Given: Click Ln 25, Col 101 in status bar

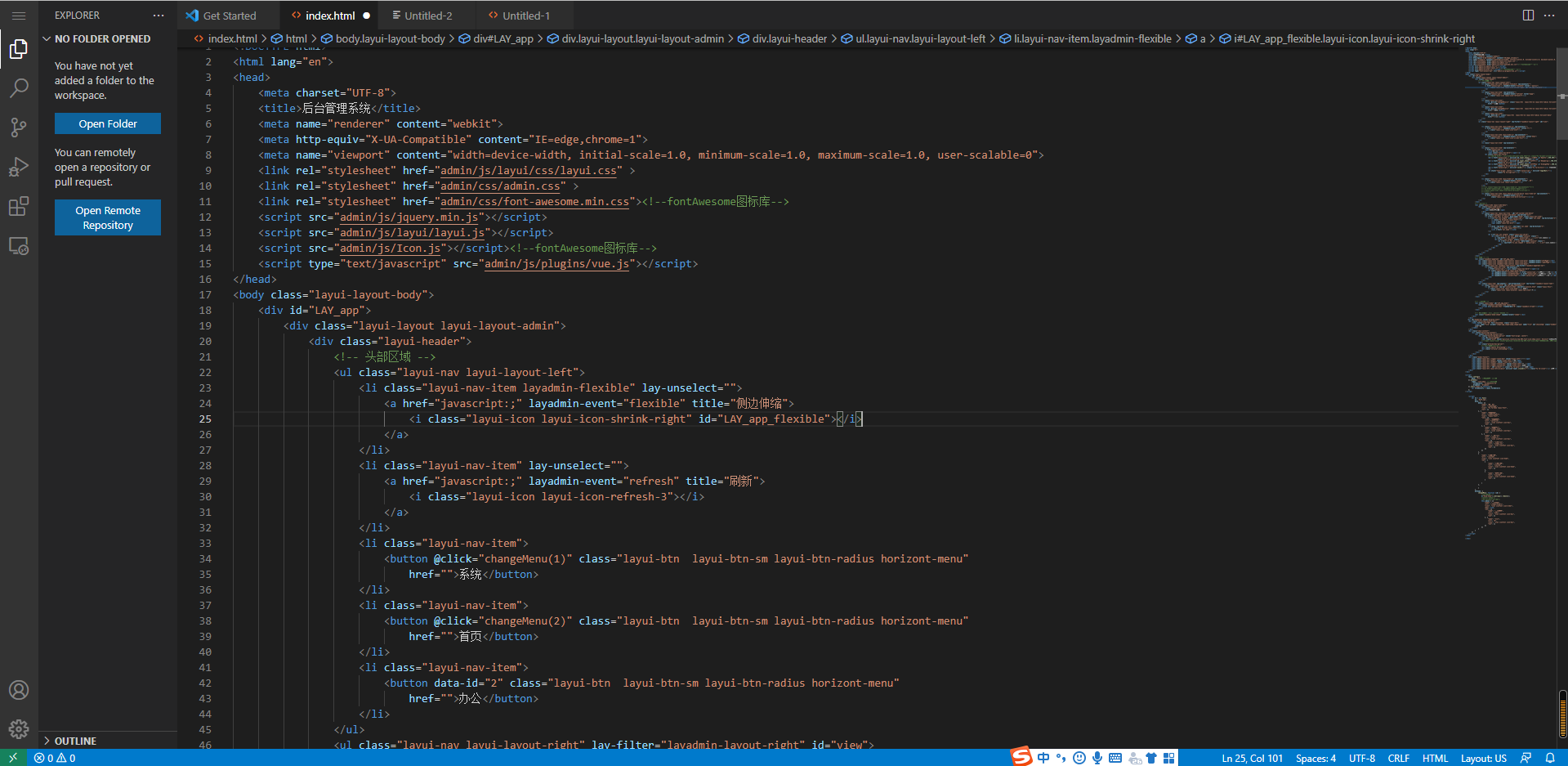Looking at the screenshot, I should pyautogui.click(x=1252, y=758).
